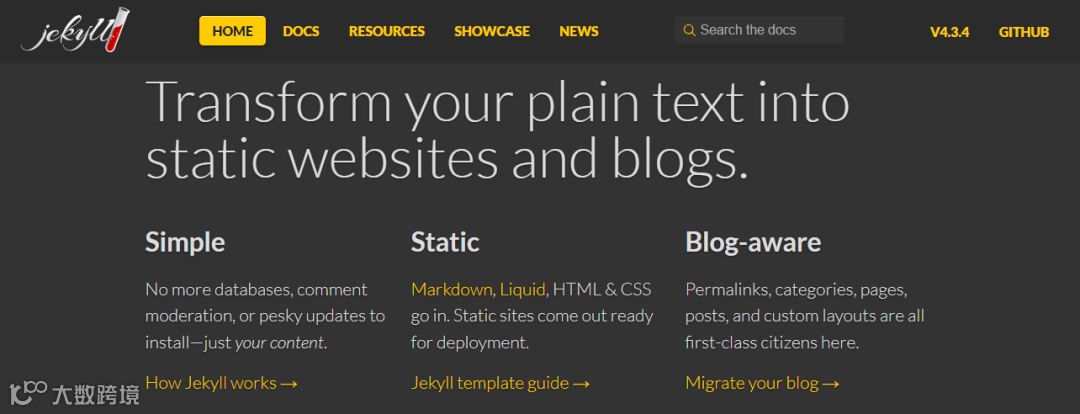Open Jekyll template guide link

[501, 383]
